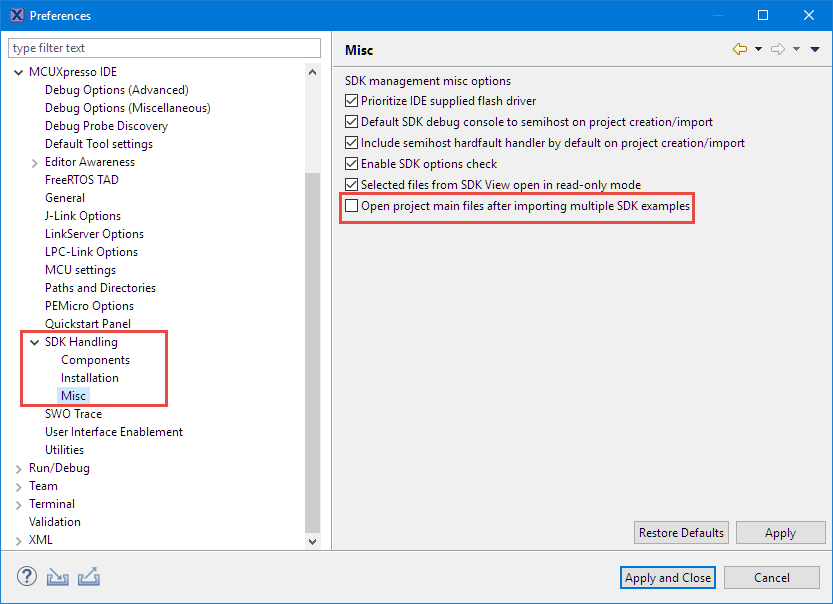Click the forward navigation arrow icon
833x604 pixels.
point(779,48)
